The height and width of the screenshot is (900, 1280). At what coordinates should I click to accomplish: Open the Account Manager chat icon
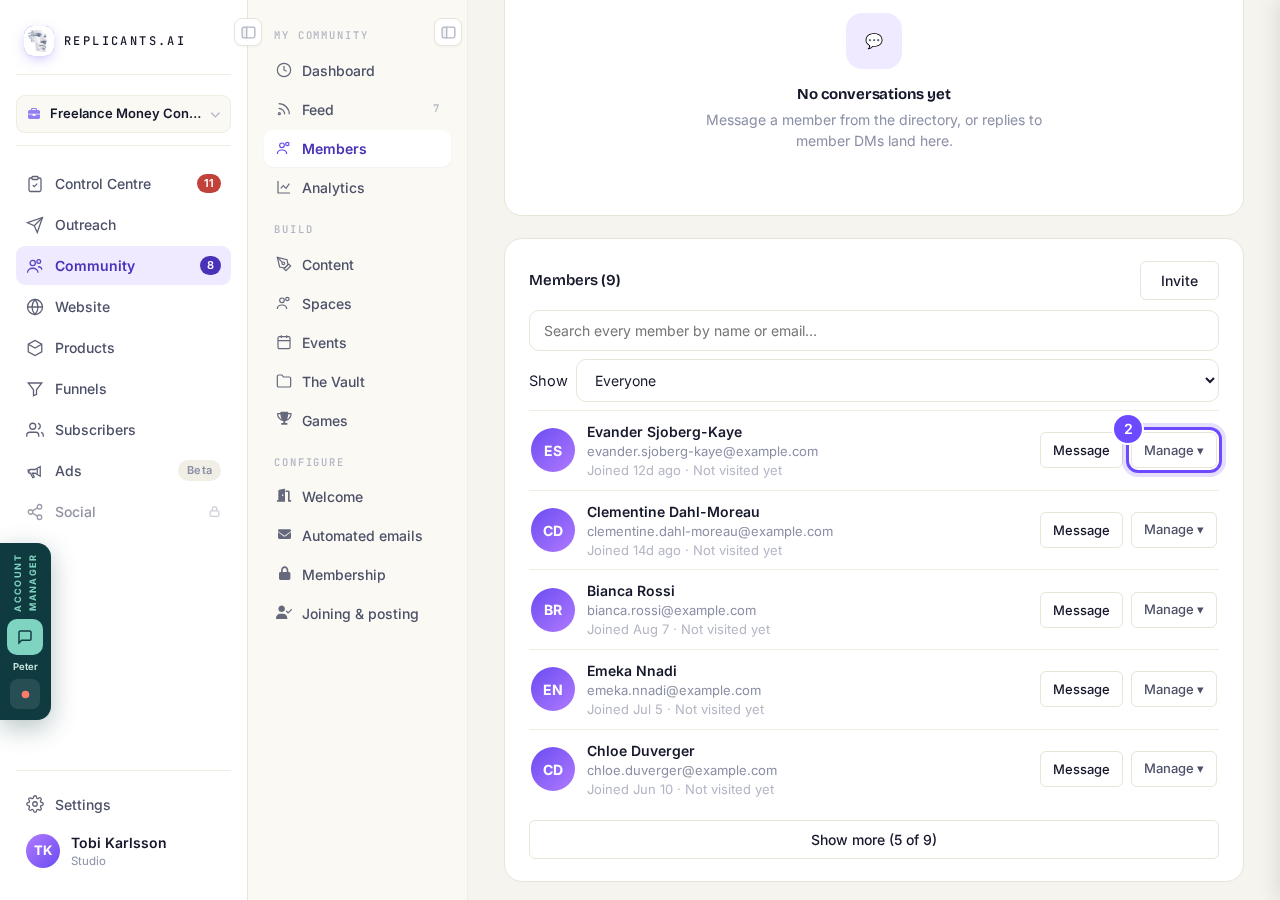pyautogui.click(x=25, y=637)
